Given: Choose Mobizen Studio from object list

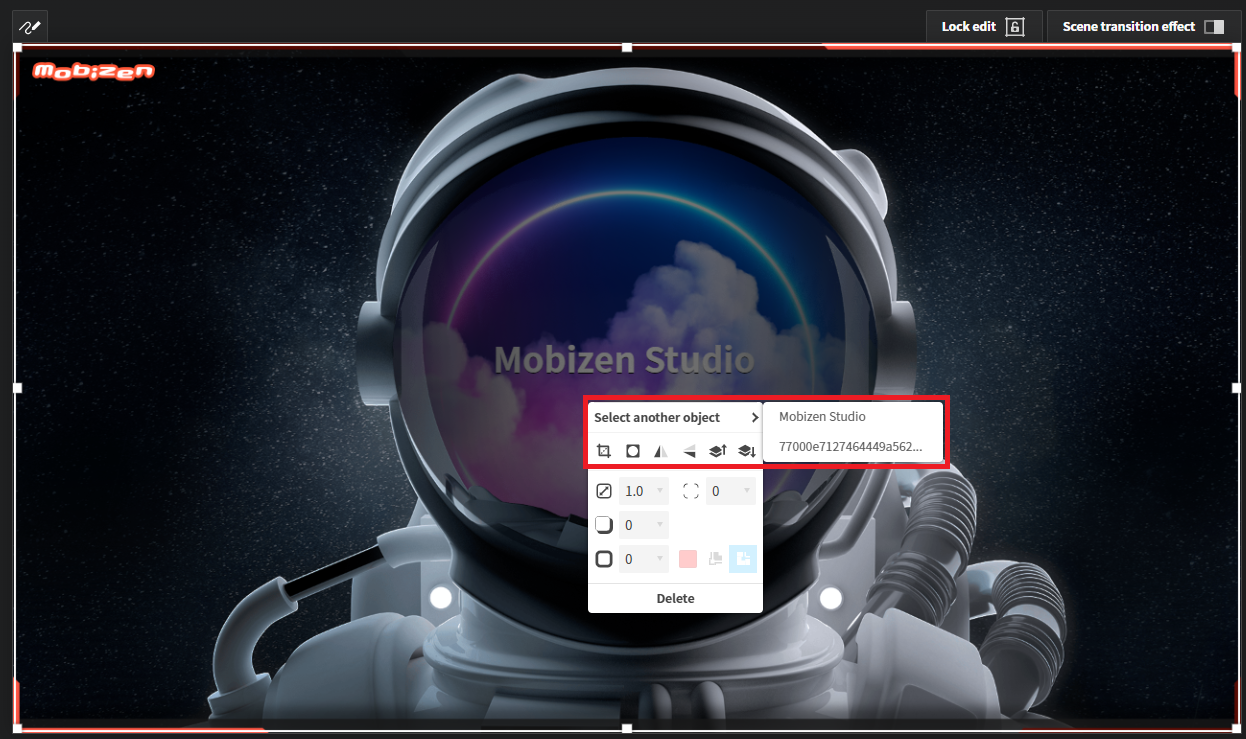Looking at the screenshot, I should (x=853, y=417).
